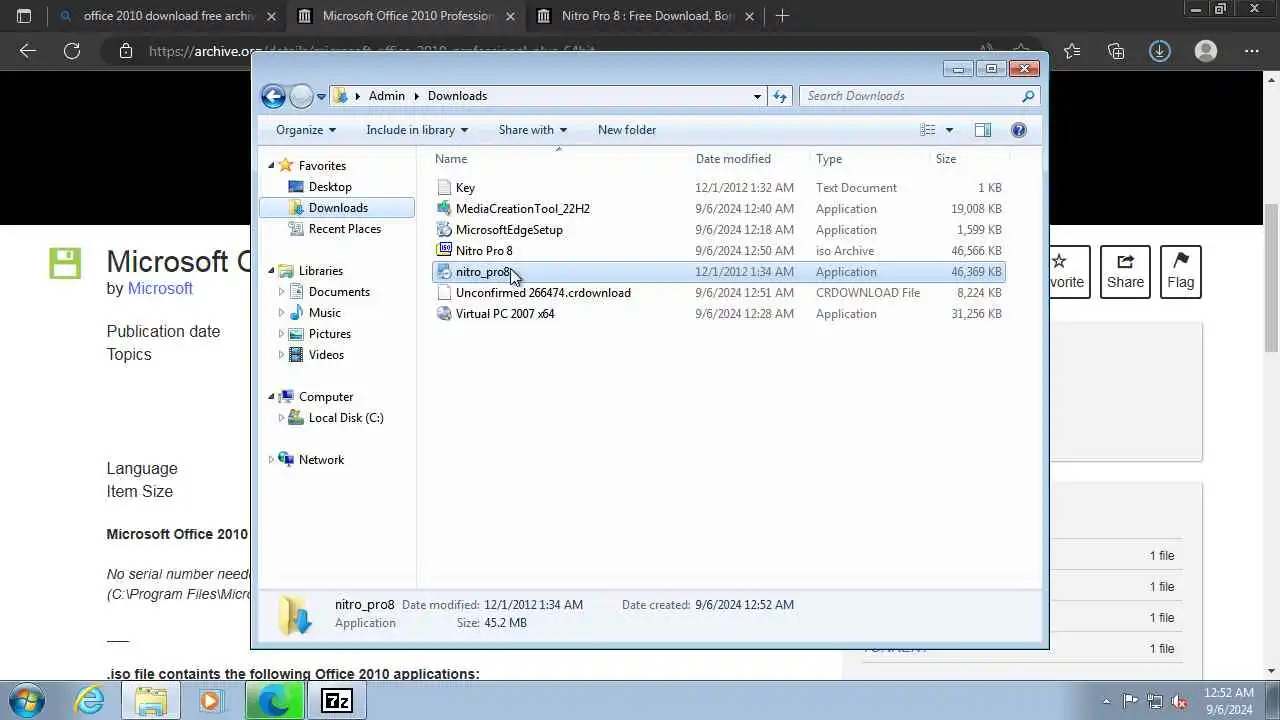Screen dimensions: 1280x720
Task: Sort by Date modified column header
Action: (750, 159)
